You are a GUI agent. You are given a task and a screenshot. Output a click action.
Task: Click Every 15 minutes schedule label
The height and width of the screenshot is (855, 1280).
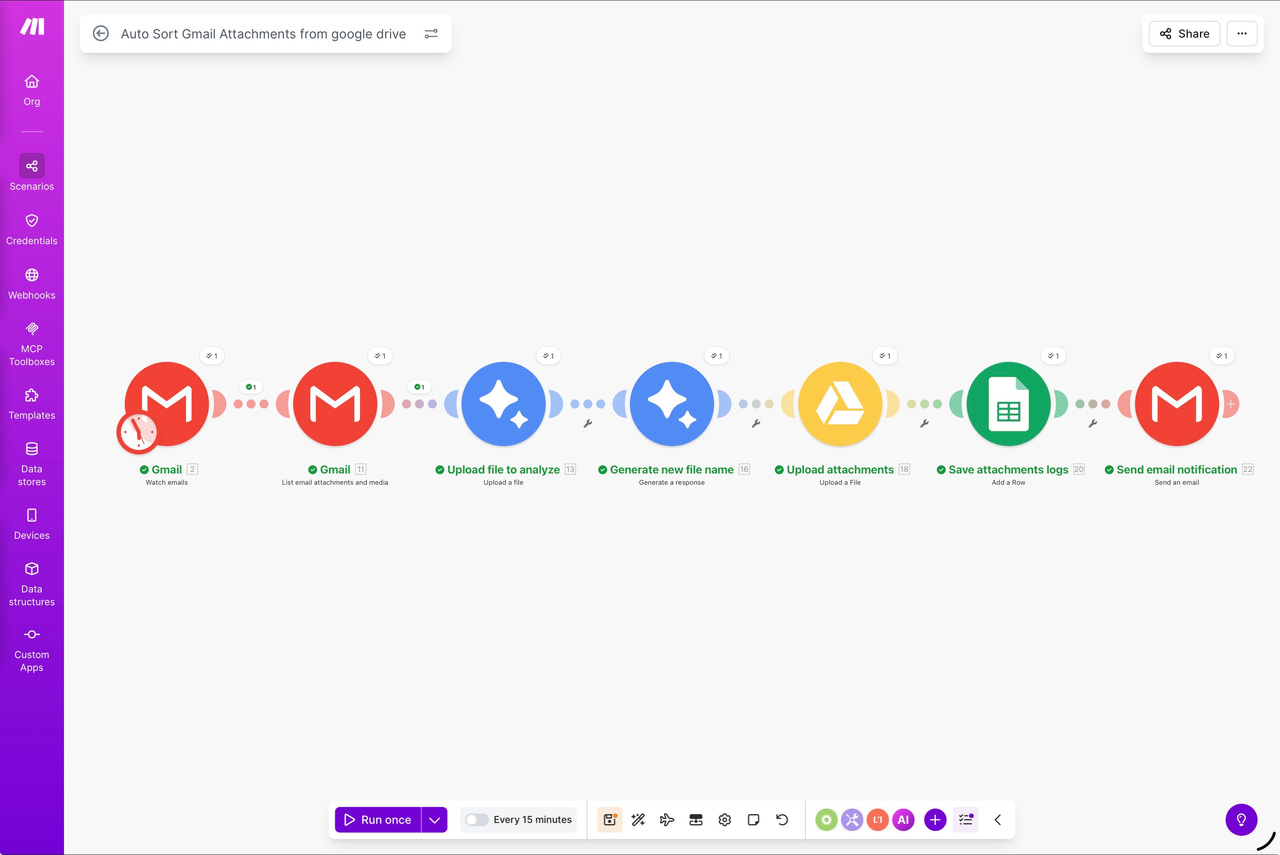533,820
